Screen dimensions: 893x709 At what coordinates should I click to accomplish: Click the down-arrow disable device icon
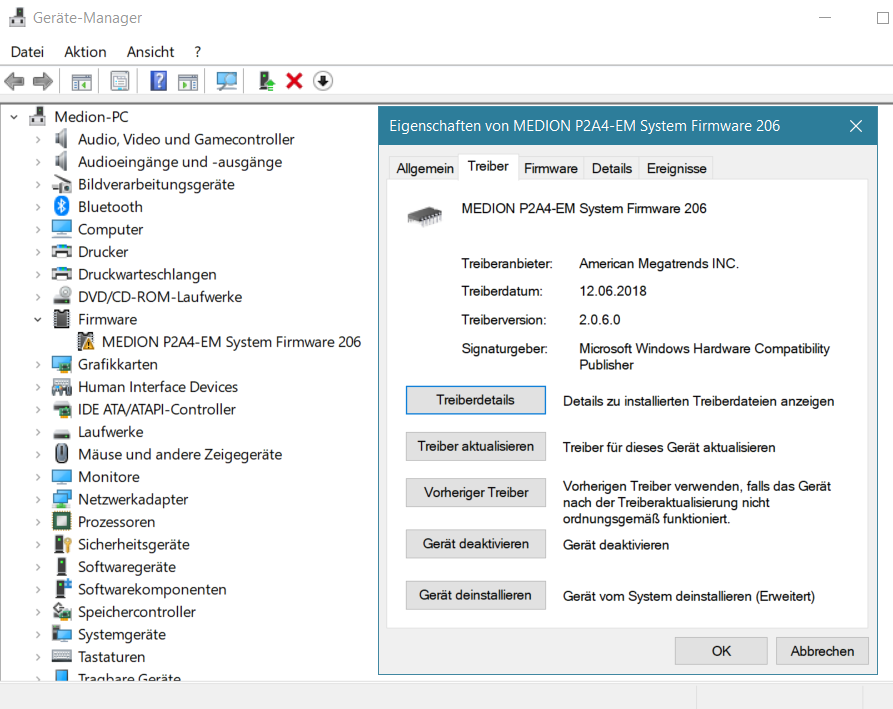(323, 81)
